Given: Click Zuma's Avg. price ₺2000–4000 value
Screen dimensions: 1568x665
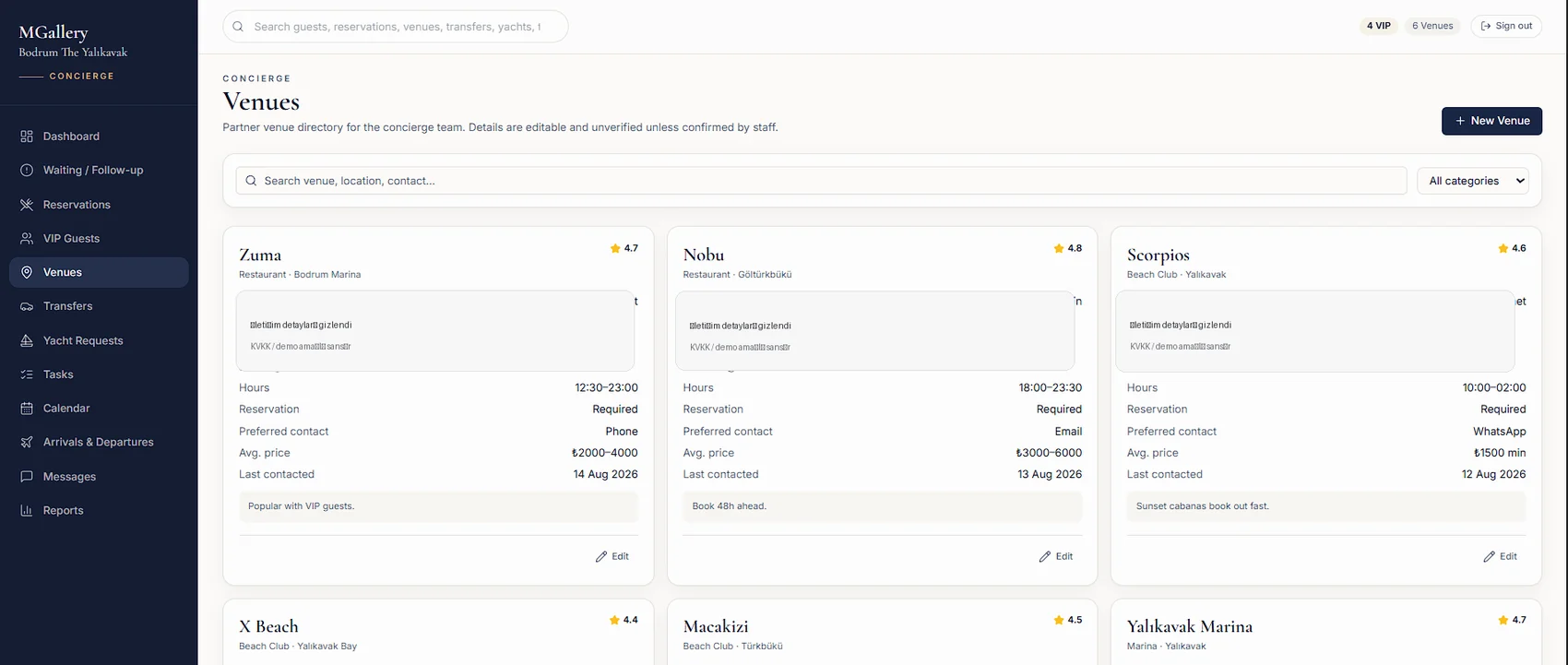Looking at the screenshot, I should click(x=605, y=453).
